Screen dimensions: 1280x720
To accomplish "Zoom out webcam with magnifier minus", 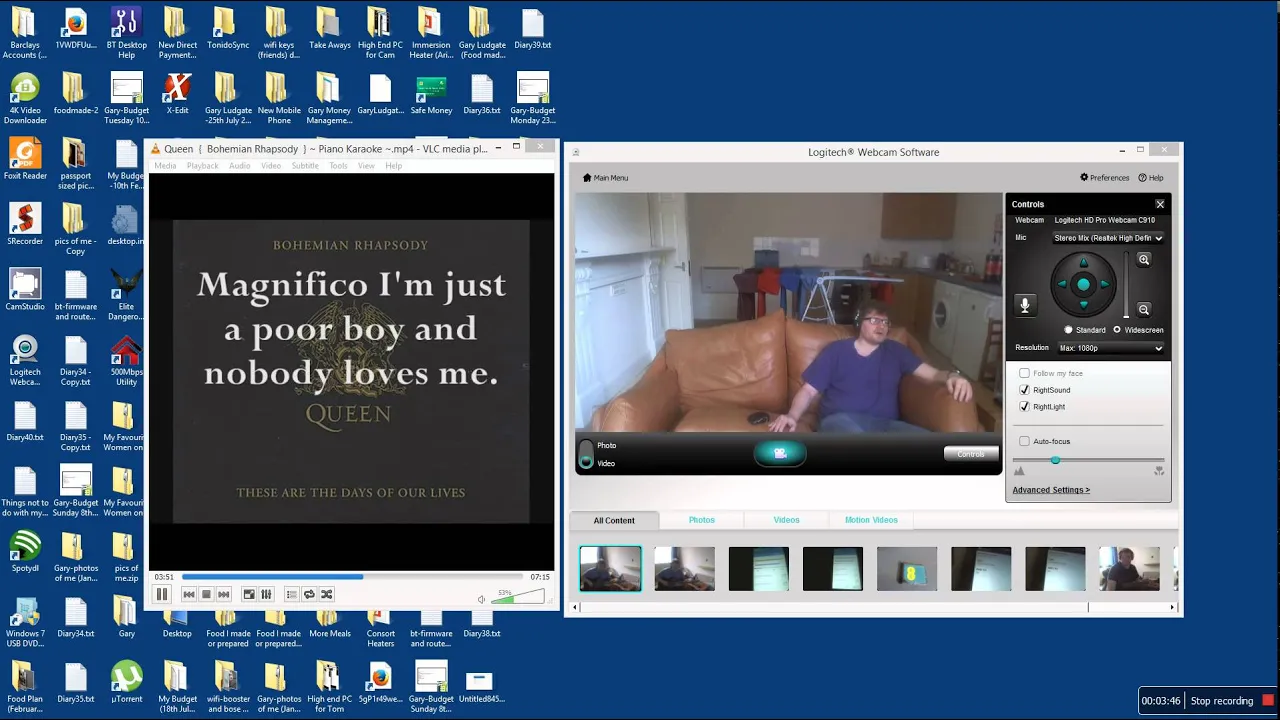I will click(x=1144, y=309).
